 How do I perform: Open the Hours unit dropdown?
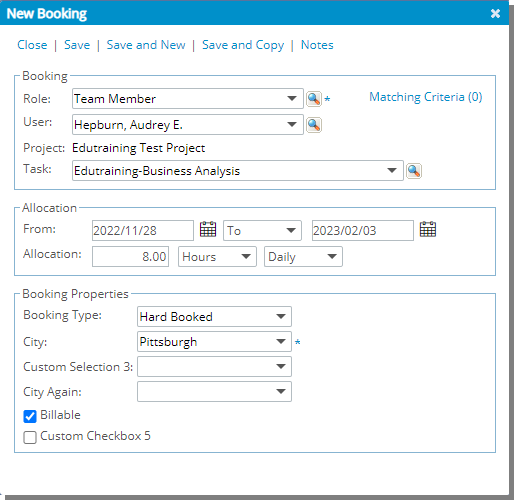[x=217, y=257]
